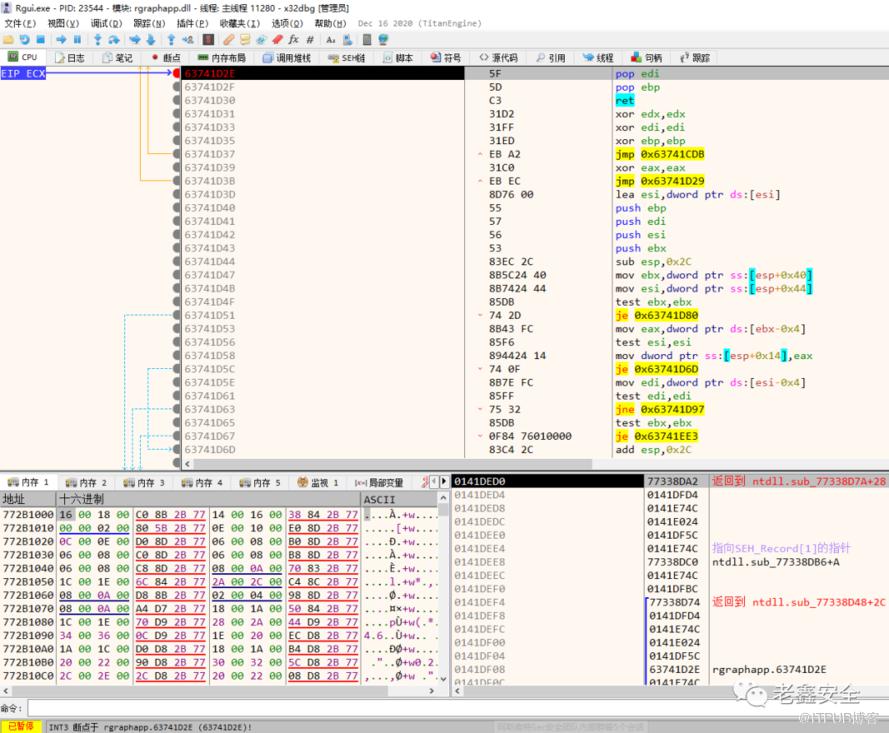The width and height of the screenshot is (889, 733).
Task: Run the program with the arrow icon
Action: 61,39
